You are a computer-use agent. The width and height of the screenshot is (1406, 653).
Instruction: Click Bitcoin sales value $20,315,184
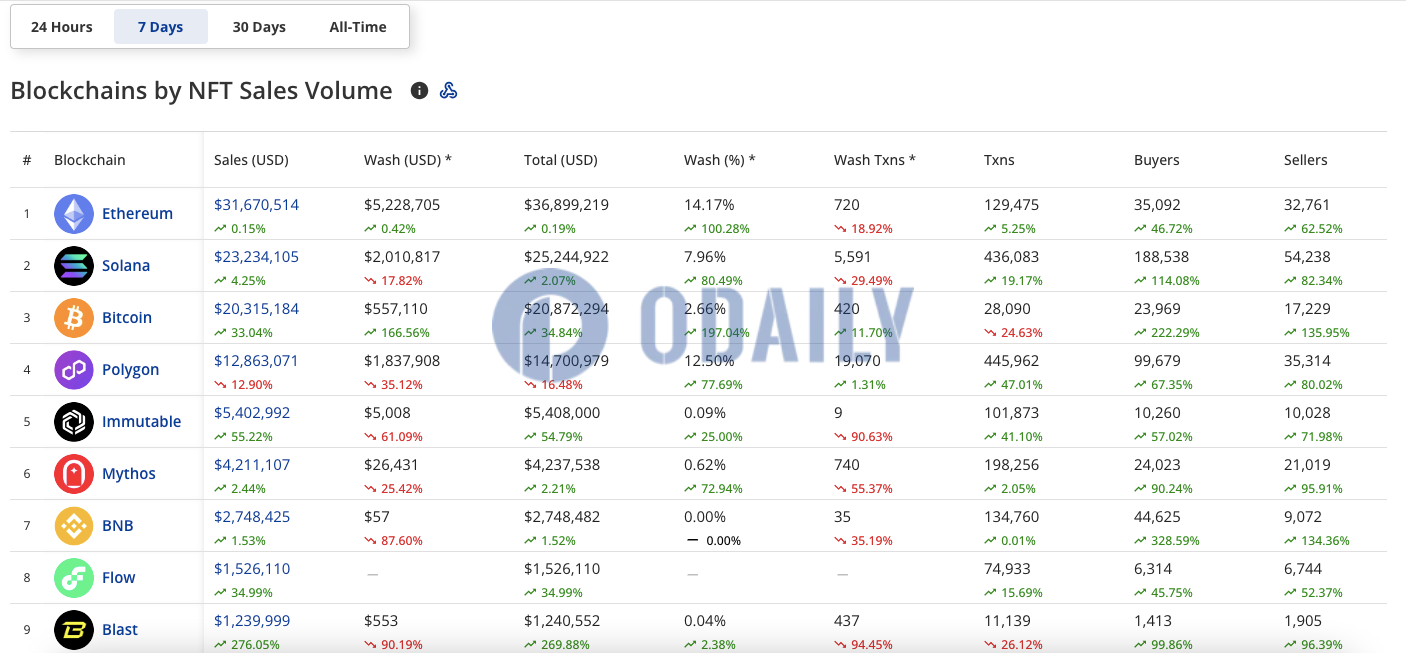(256, 309)
